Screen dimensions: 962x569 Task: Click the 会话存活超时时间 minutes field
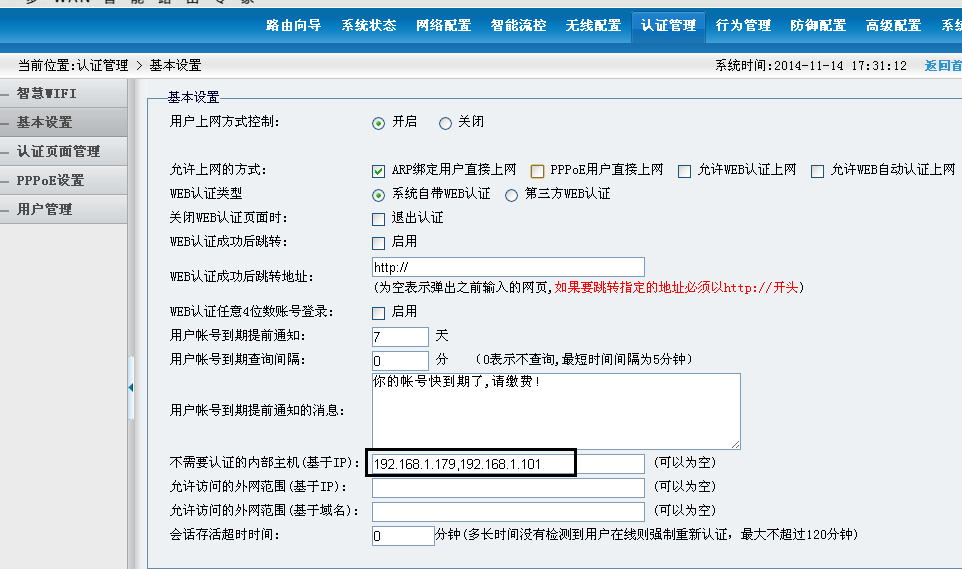pyautogui.click(x=402, y=536)
